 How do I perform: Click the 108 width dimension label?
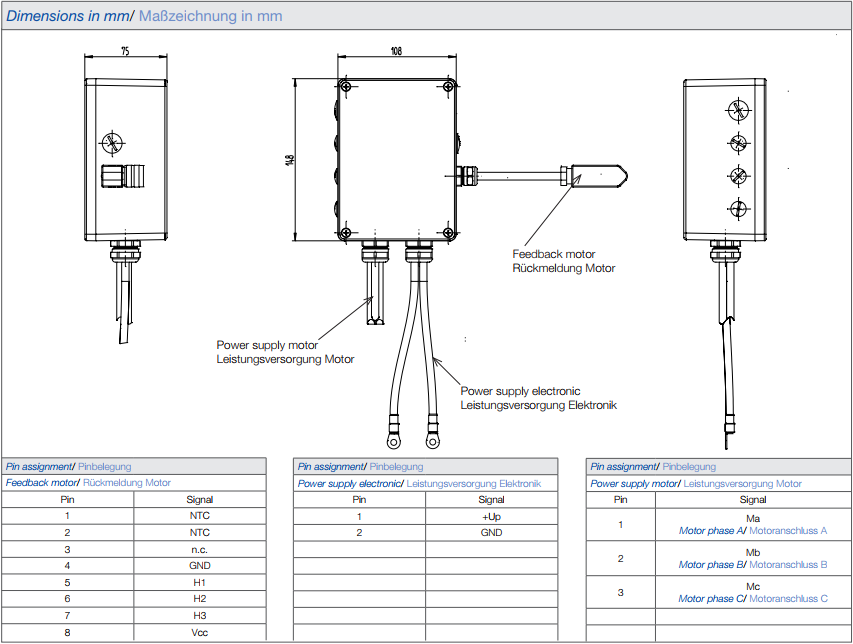[x=396, y=51]
